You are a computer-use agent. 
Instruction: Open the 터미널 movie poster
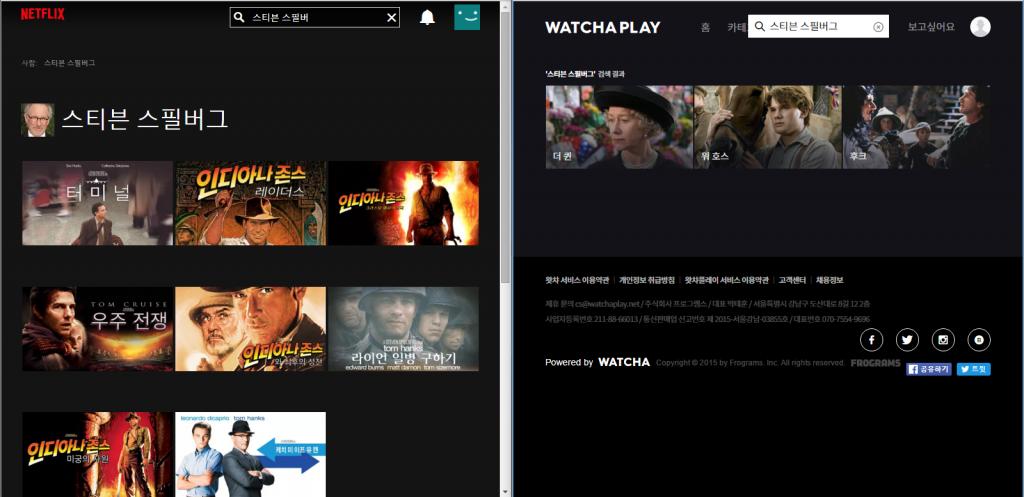(x=97, y=203)
